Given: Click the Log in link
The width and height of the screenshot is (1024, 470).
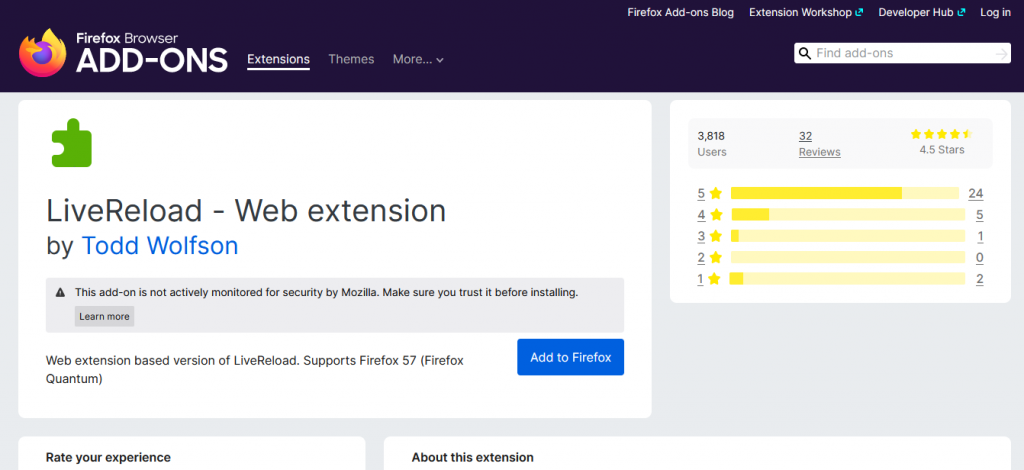Looking at the screenshot, I should (995, 12).
